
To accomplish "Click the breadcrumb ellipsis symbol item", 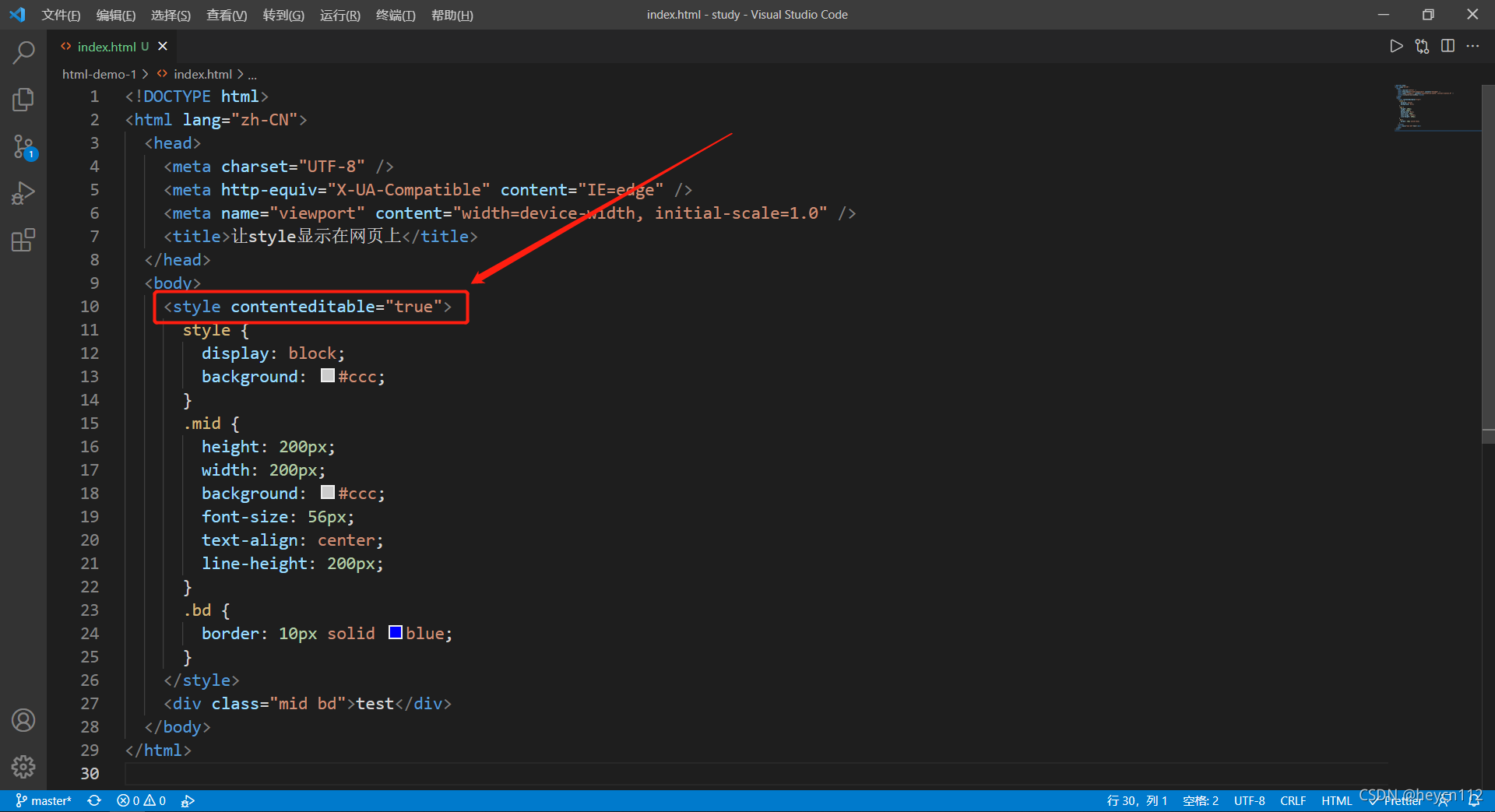I will [x=252, y=75].
